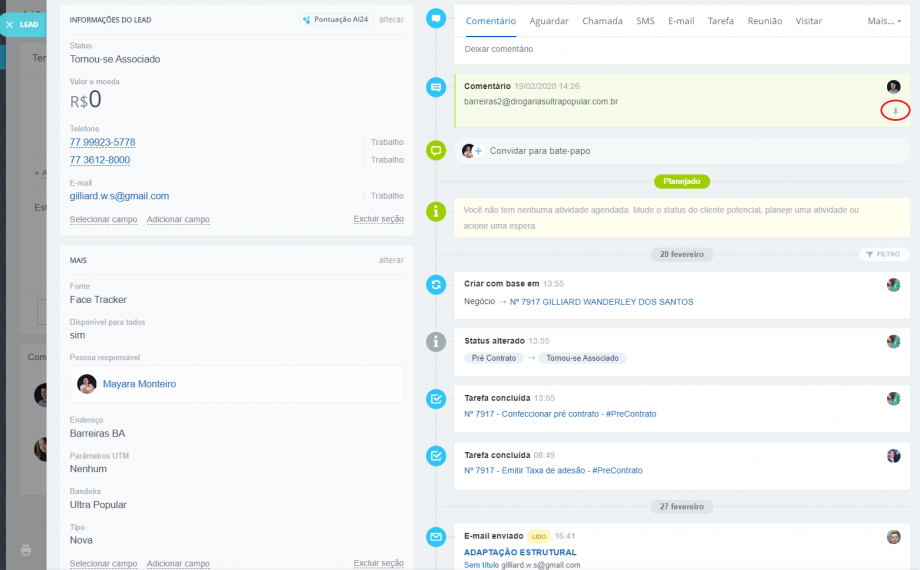Click the comment speech bubble timeline icon
This screenshot has width=920, height=570.
click(x=436, y=87)
